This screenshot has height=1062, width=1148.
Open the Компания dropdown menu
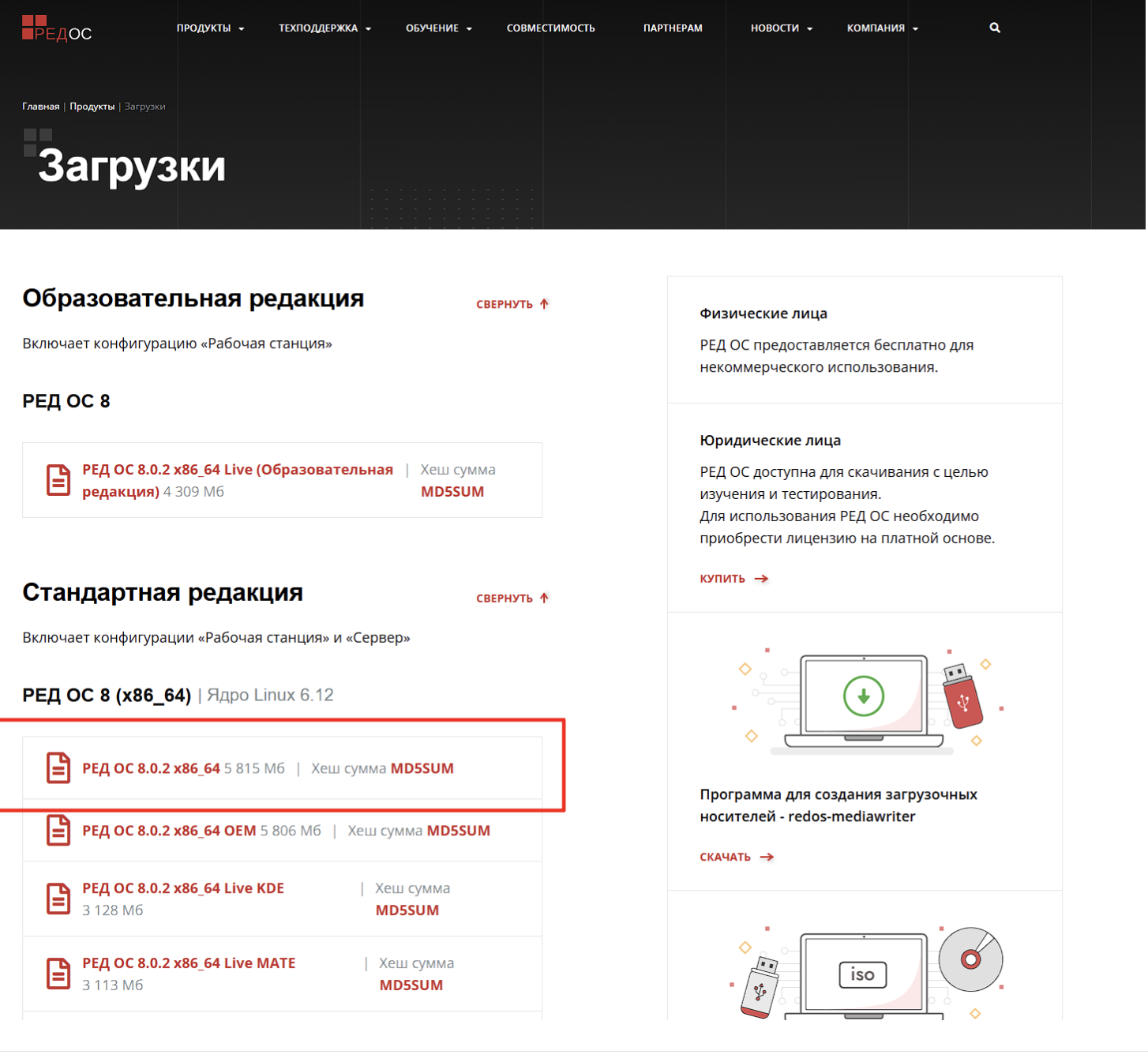883,28
